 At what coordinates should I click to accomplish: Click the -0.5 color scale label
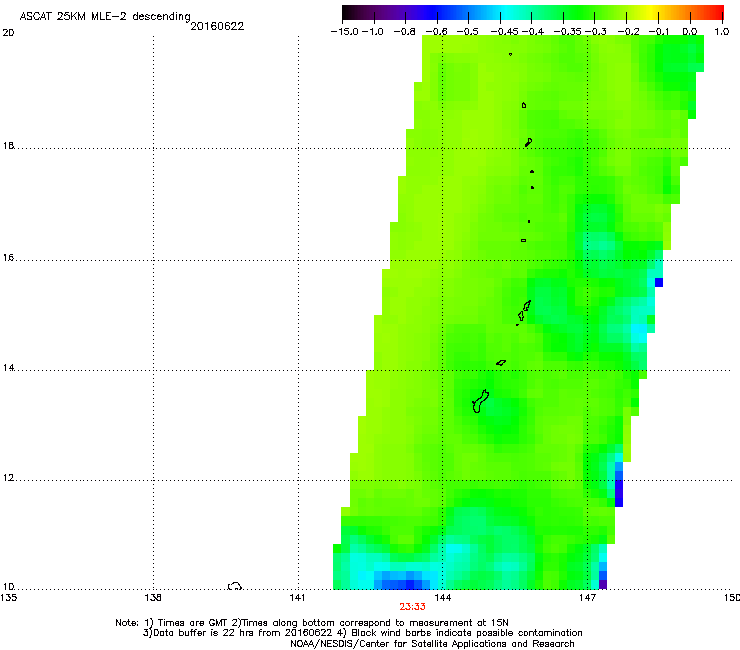click(468, 32)
